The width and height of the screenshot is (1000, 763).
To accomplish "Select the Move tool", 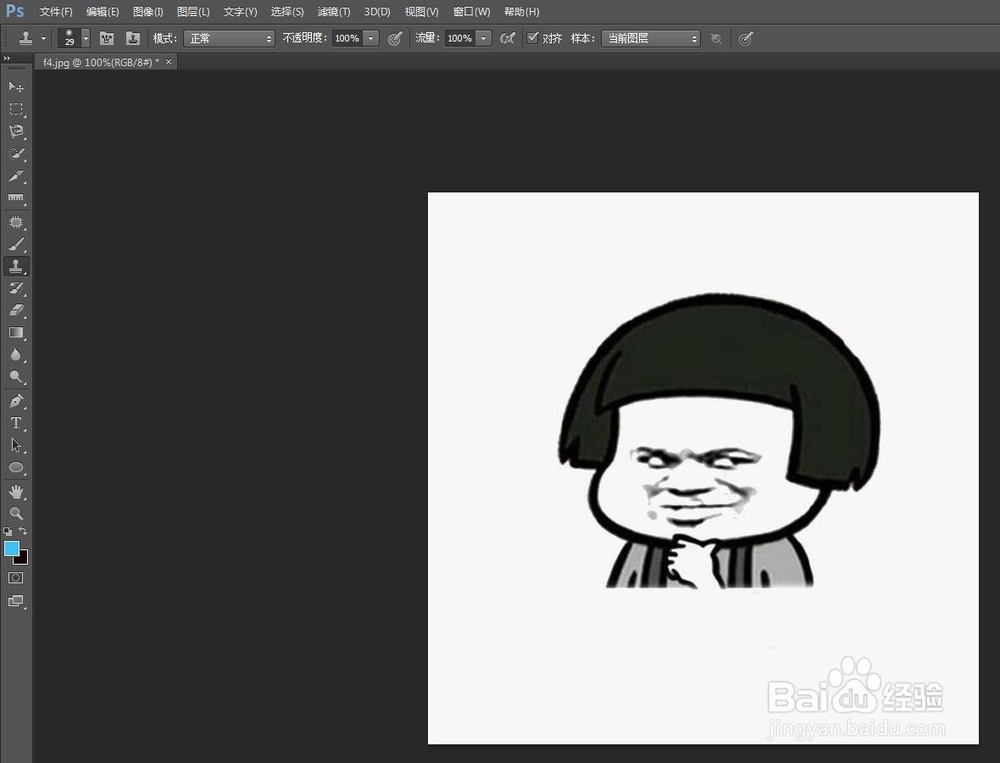I will [16, 87].
